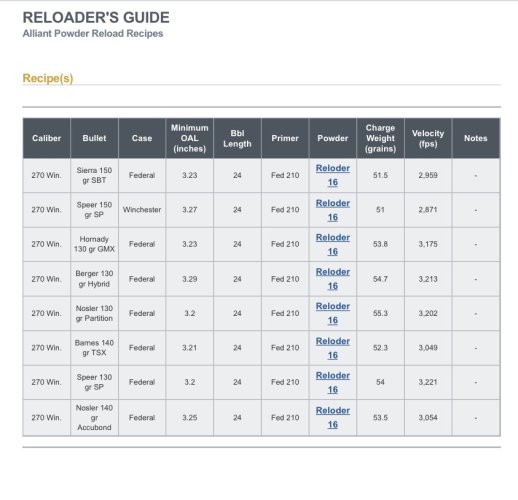Click the Winchester case cell
The width and height of the screenshot is (518, 500).
(x=142, y=210)
